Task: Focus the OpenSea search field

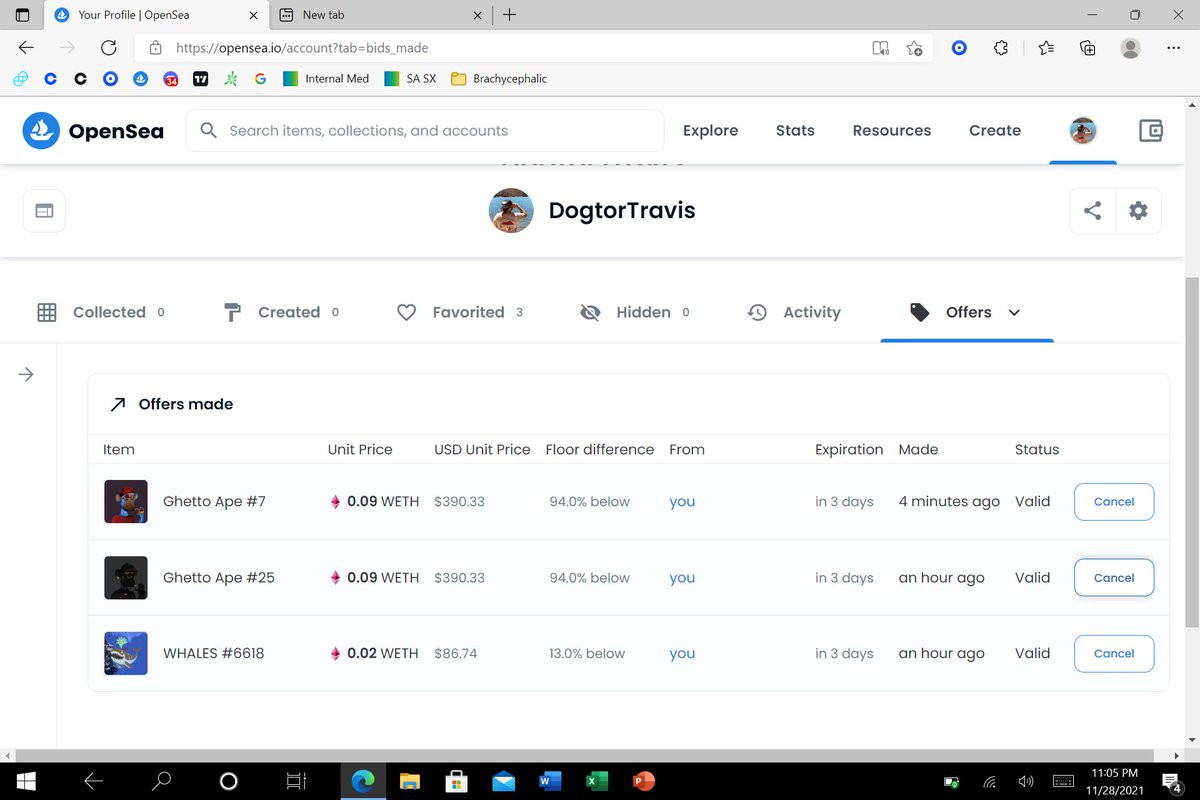Action: tap(425, 130)
